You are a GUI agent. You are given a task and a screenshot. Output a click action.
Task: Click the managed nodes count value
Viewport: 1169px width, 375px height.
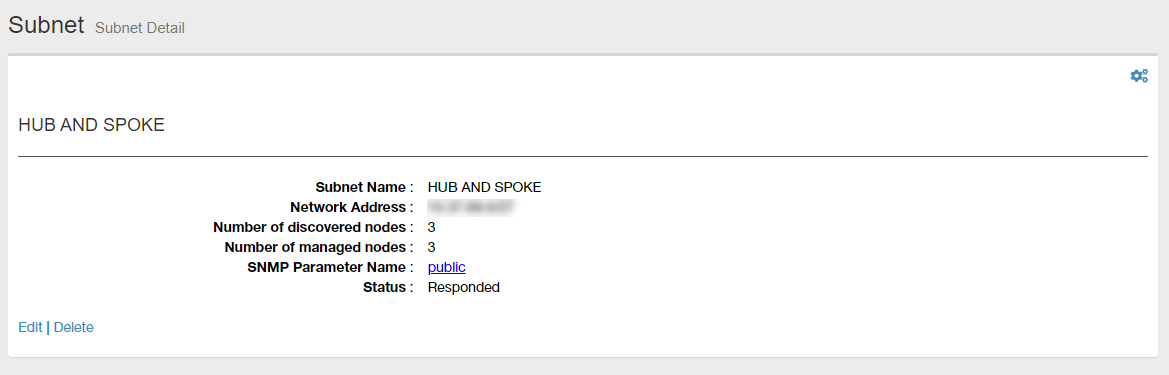(x=432, y=247)
